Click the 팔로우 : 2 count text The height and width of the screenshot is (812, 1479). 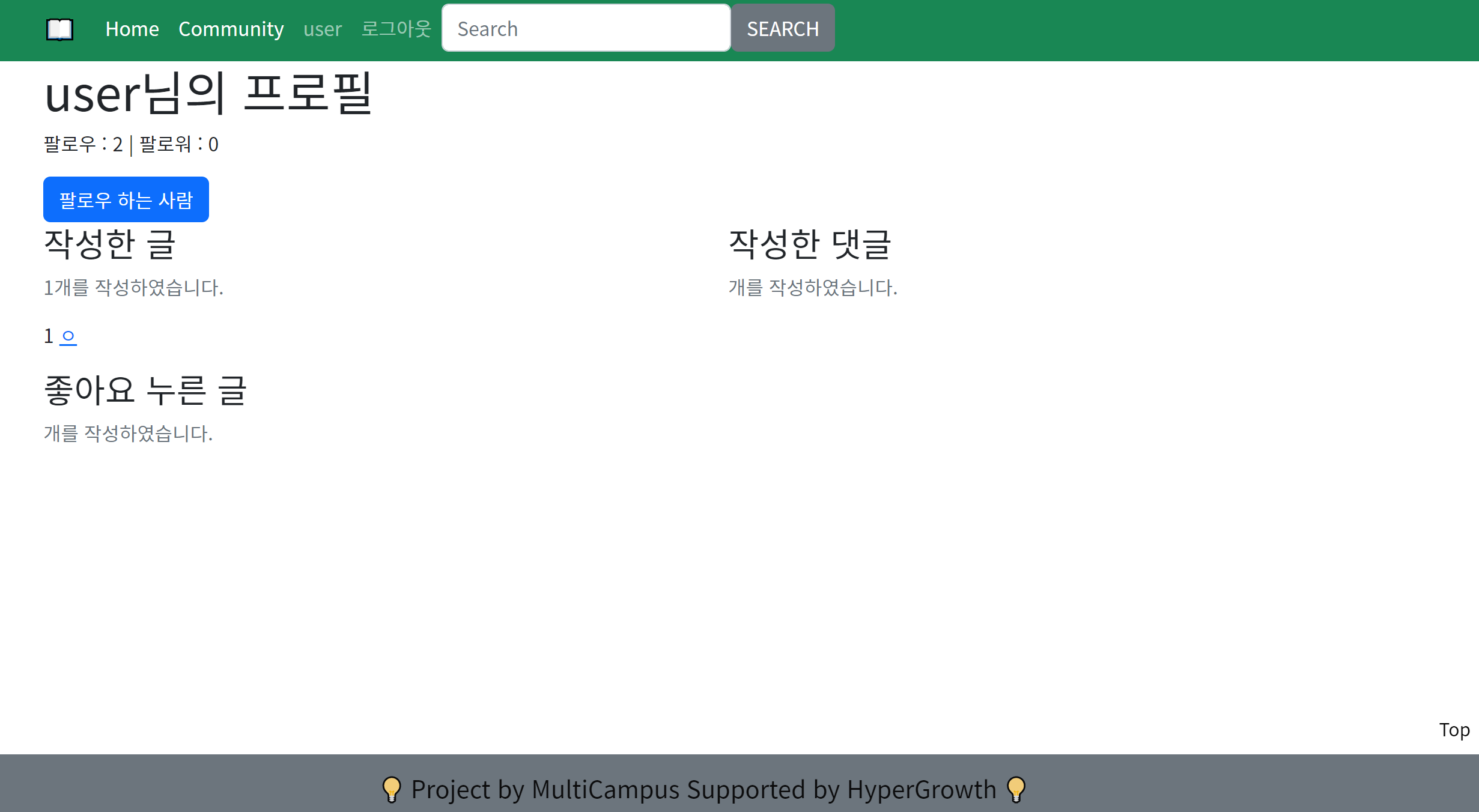pyautogui.click(x=83, y=144)
